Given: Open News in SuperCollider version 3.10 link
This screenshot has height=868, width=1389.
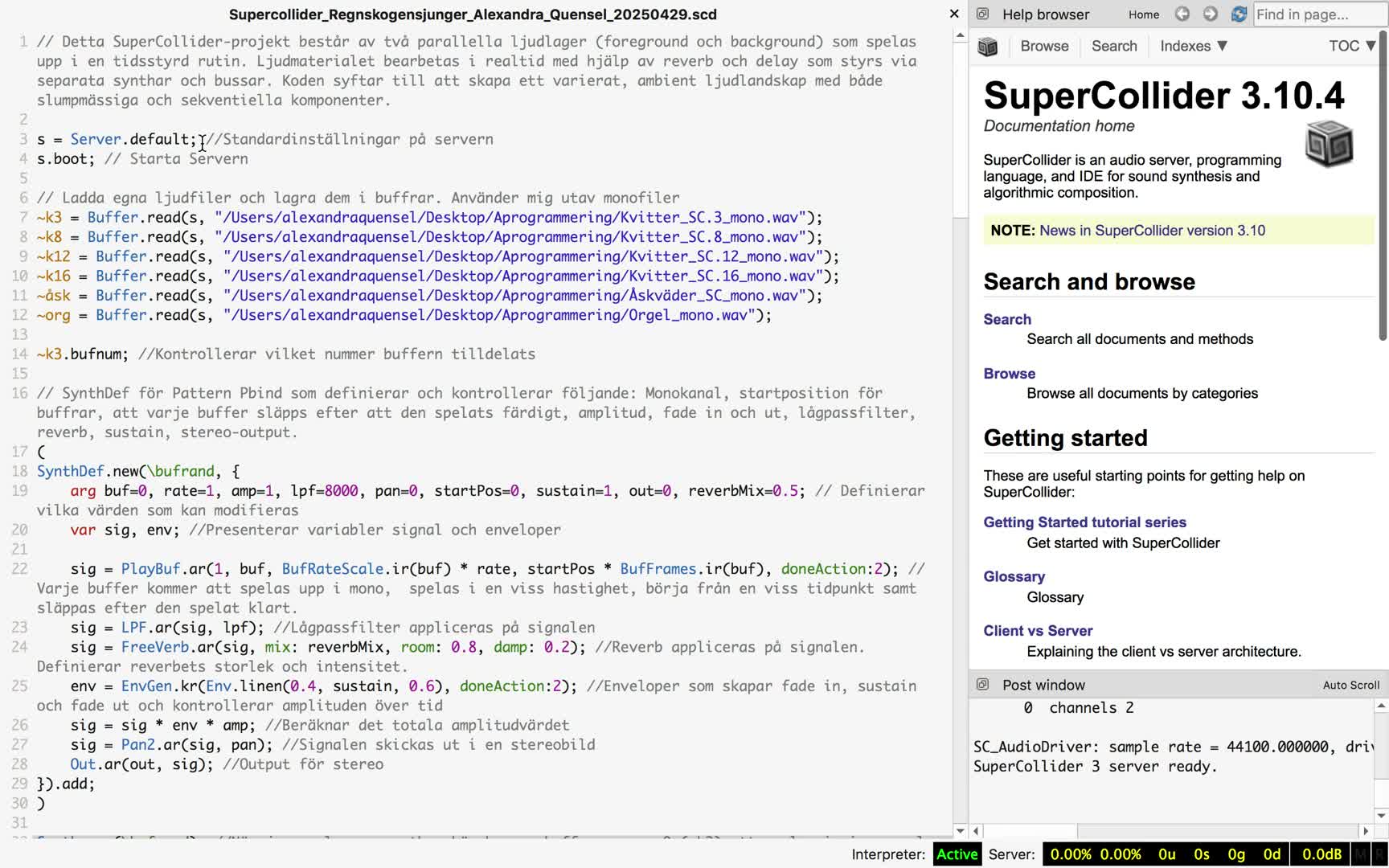Looking at the screenshot, I should pos(1152,231).
